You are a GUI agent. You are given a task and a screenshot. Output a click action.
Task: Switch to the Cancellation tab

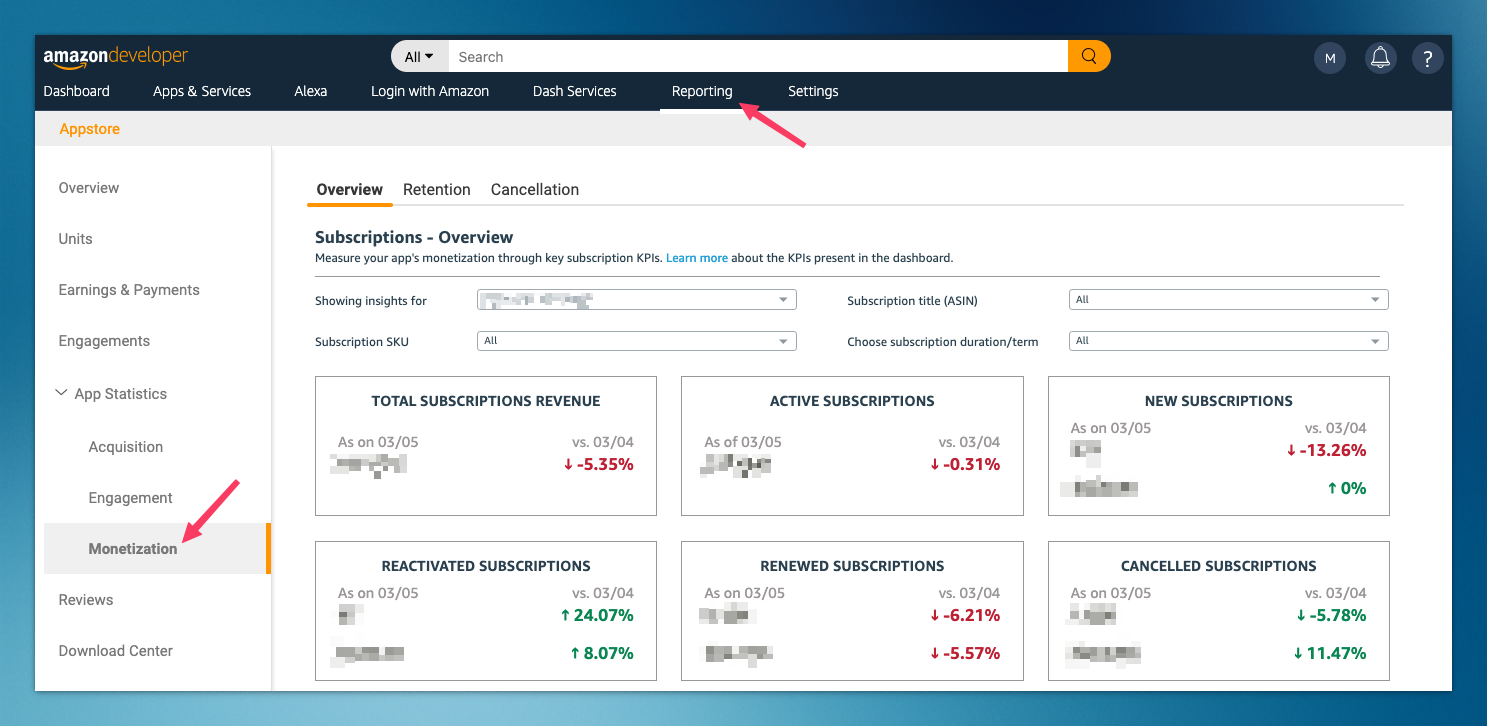coord(534,189)
